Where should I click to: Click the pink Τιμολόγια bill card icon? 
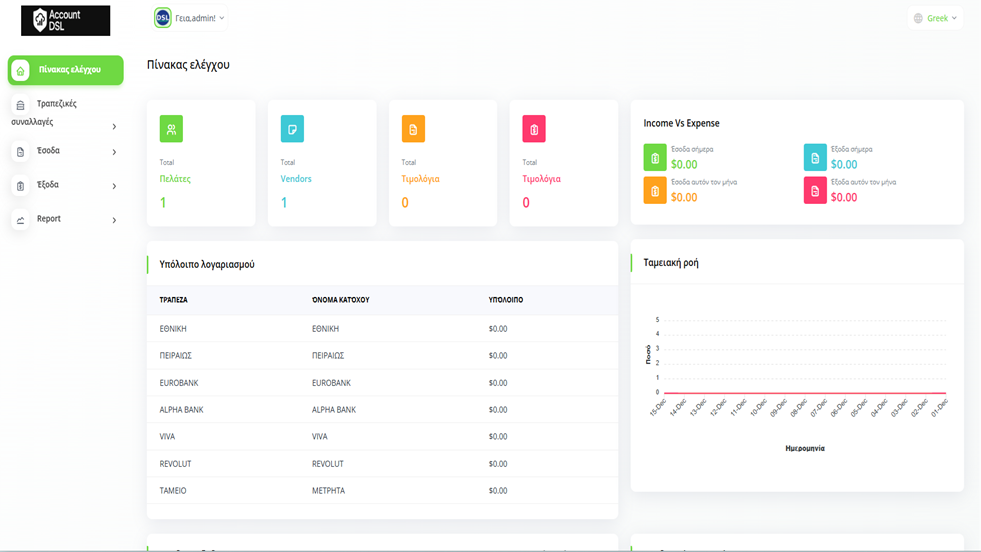(x=534, y=129)
